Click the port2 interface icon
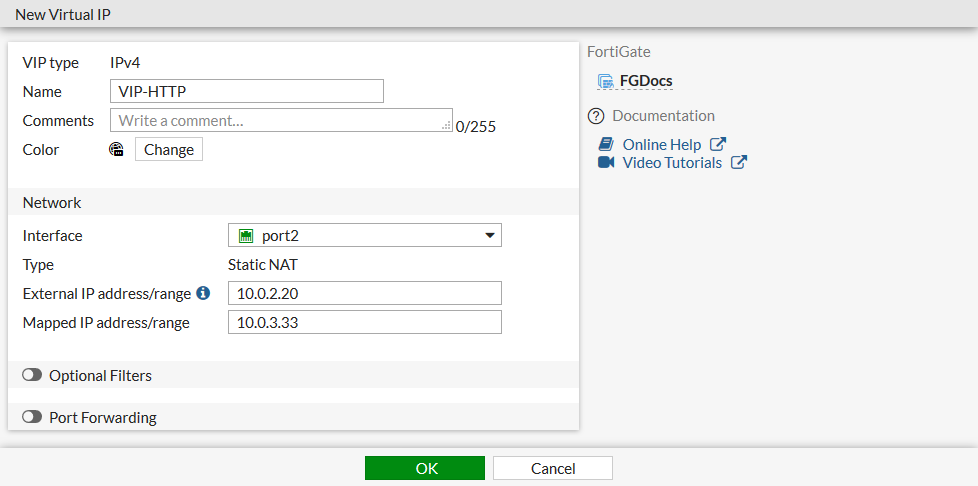The image size is (978, 486). [246, 236]
